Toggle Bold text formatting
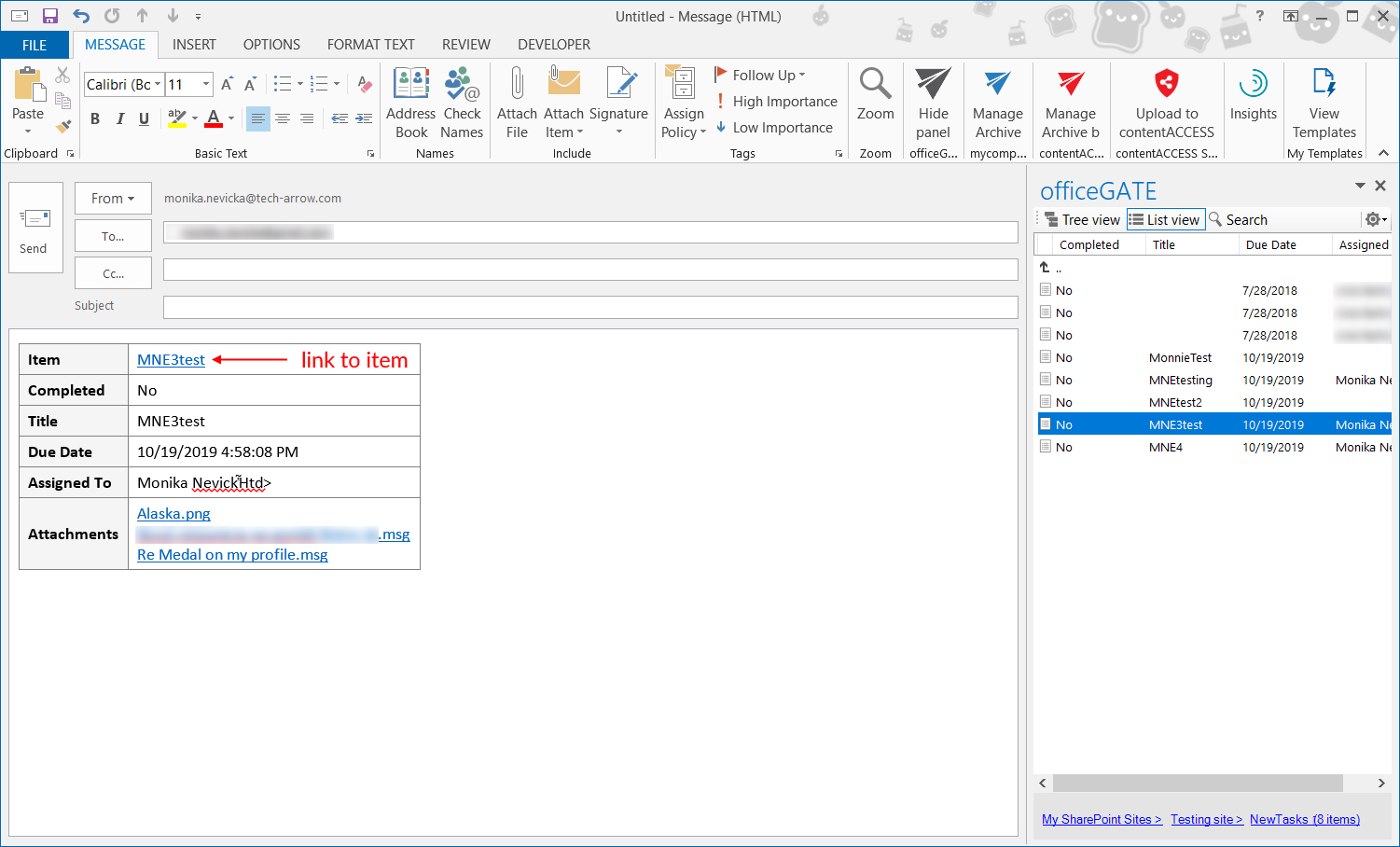This screenshot has height=847, width=1400. (95, 118)
